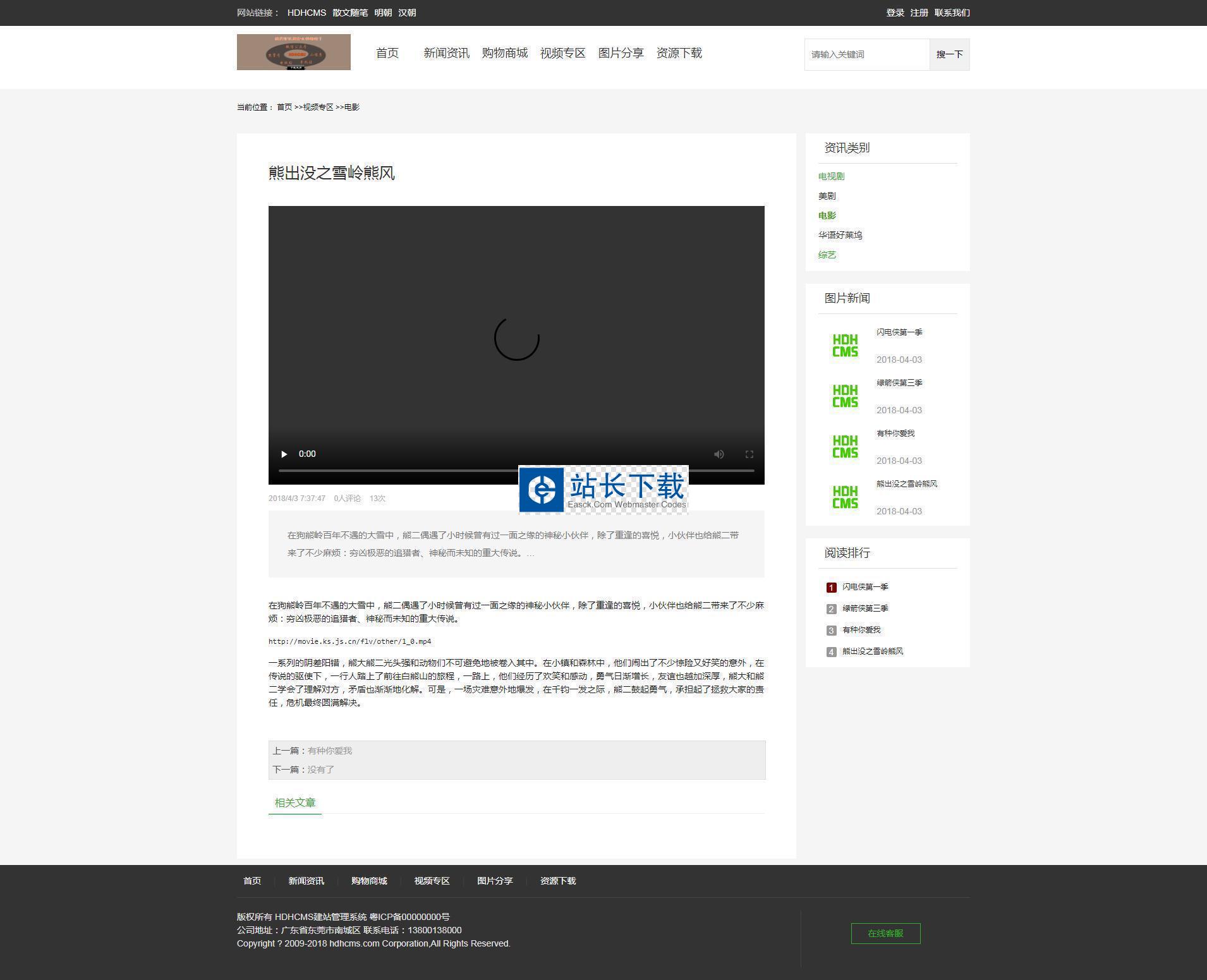
Task: Open 熊出没之雪岭熊风 title in 图片新闻
Action: coord(907,484)
